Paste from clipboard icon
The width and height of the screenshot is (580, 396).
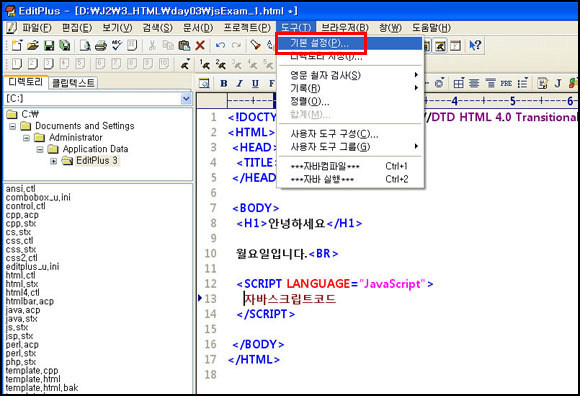point(184,45)
